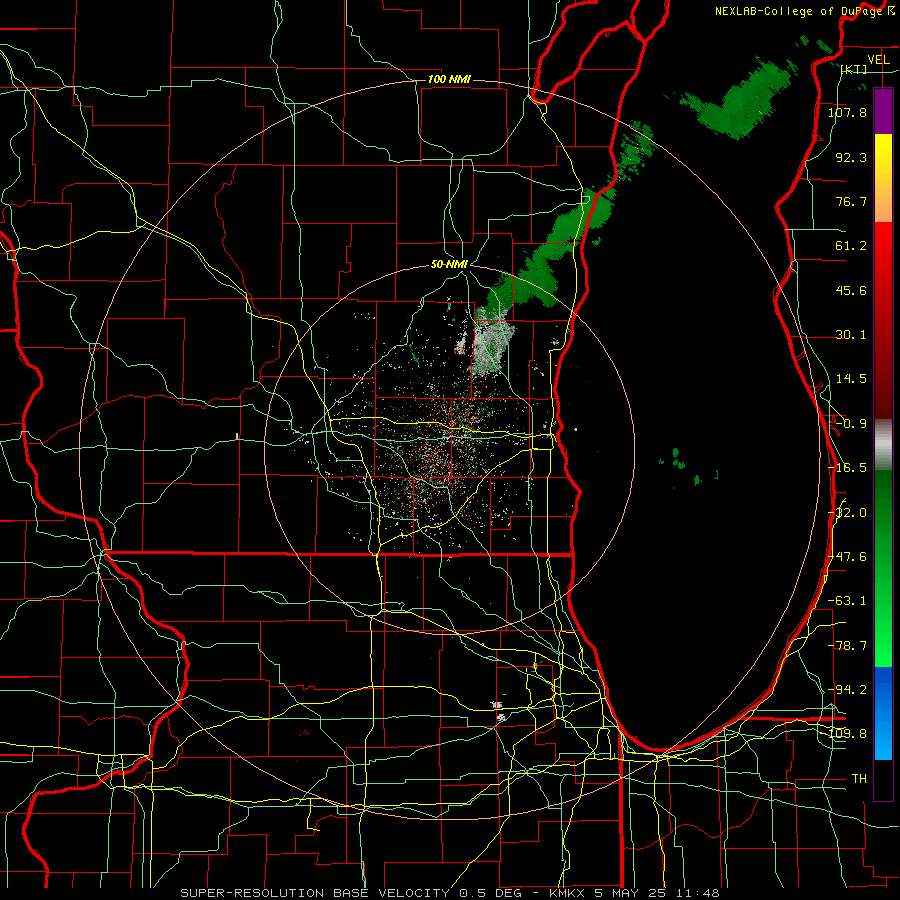Click the 14.5 scale value
The width and height of the screenshot is (900, 900).
click(851, 379)
